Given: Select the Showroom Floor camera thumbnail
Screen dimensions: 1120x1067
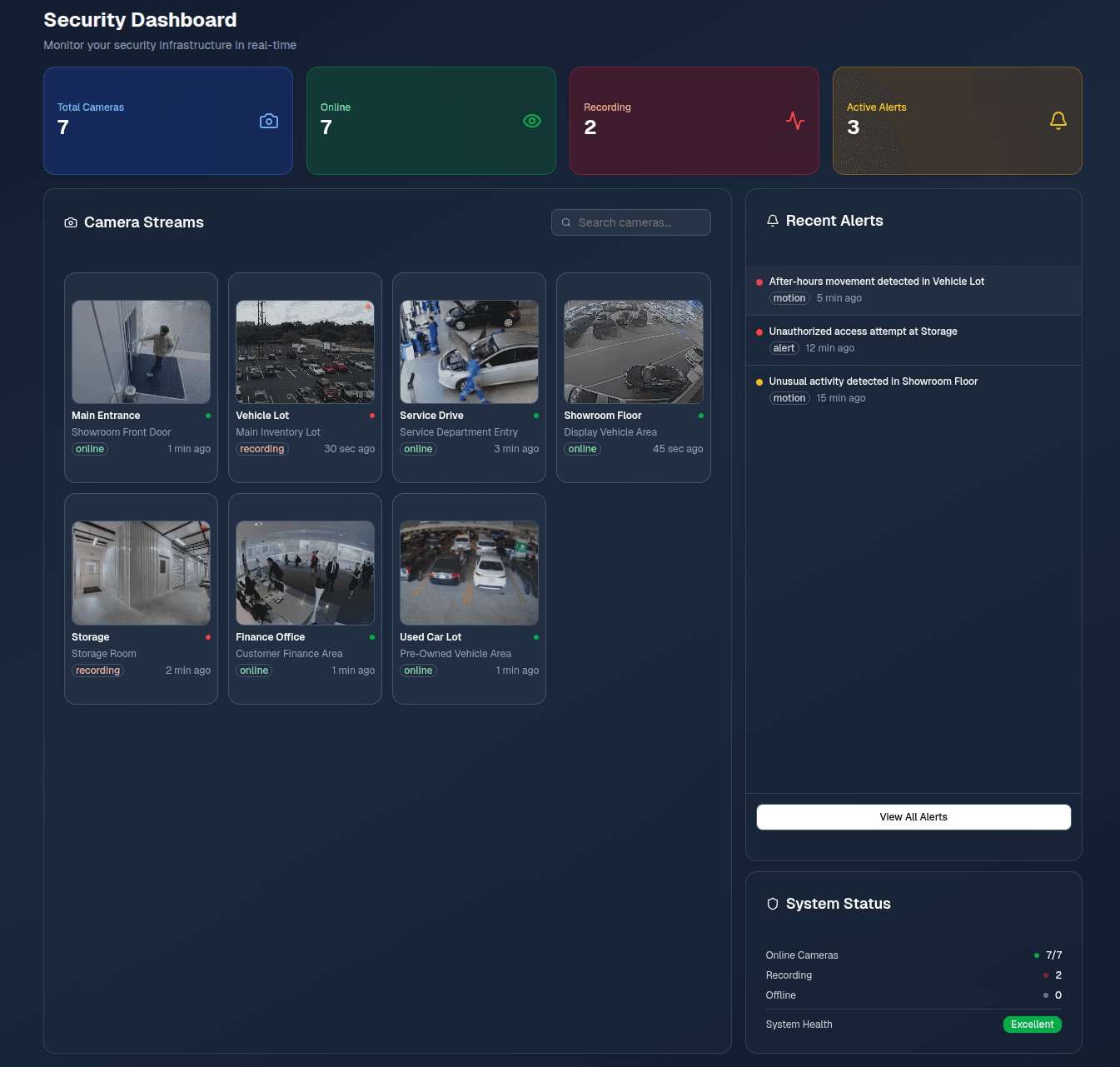Looking at the screenshot, I should pyautogui.click(x=633, y=352).
